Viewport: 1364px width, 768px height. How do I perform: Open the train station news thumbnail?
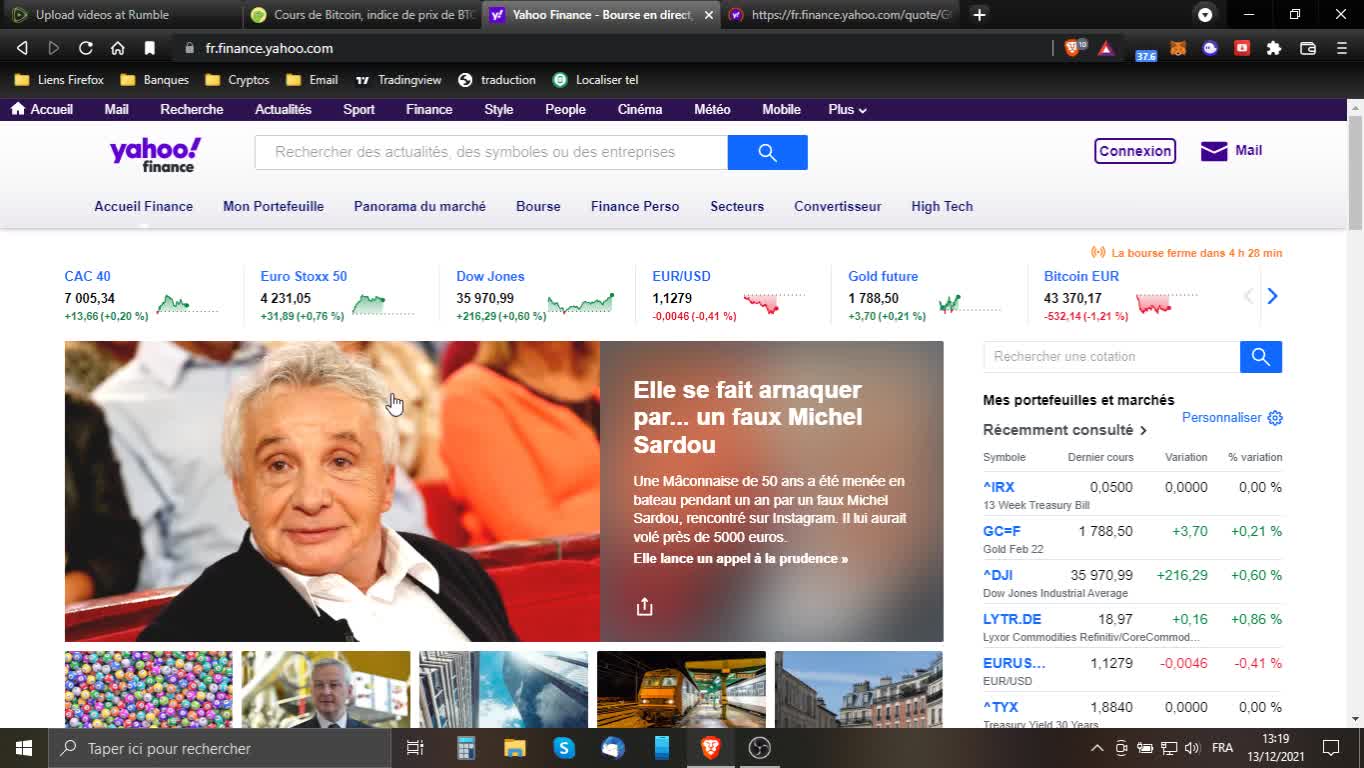click(x=681, y=689)
